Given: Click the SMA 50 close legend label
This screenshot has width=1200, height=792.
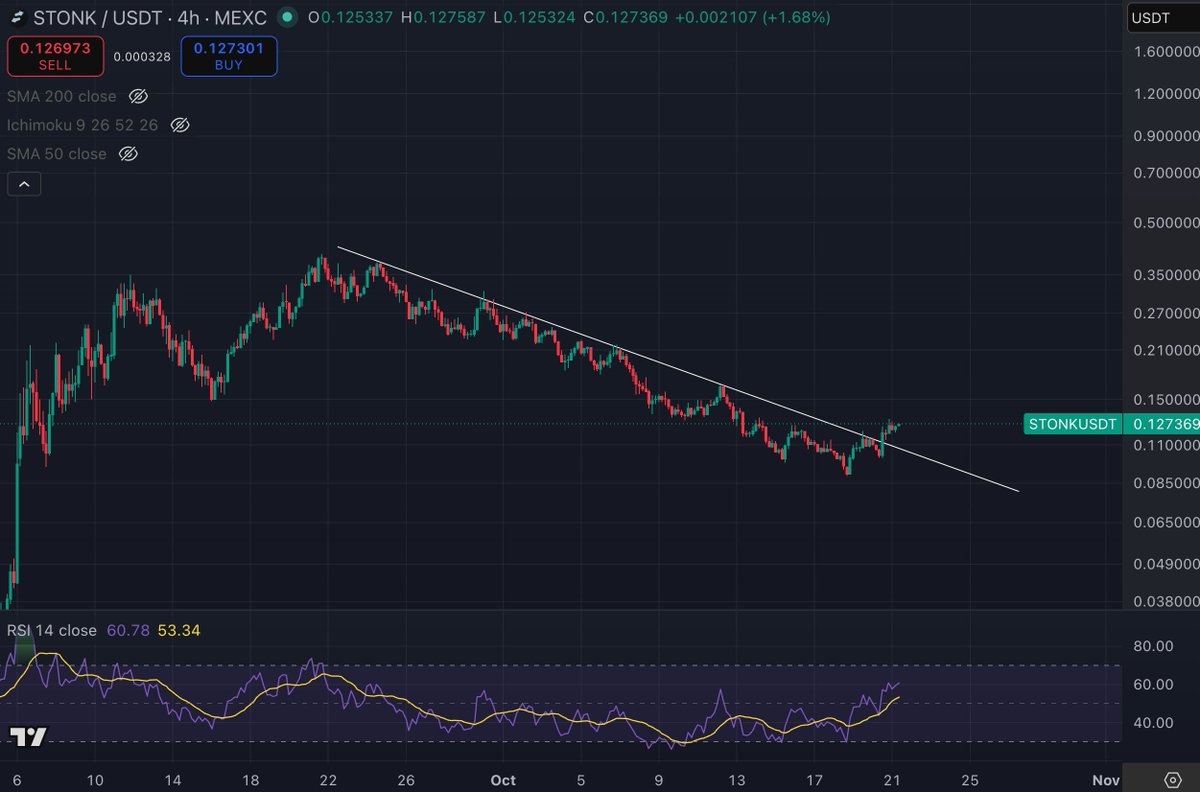Looking at the screenshot, I should coord(57,154).
